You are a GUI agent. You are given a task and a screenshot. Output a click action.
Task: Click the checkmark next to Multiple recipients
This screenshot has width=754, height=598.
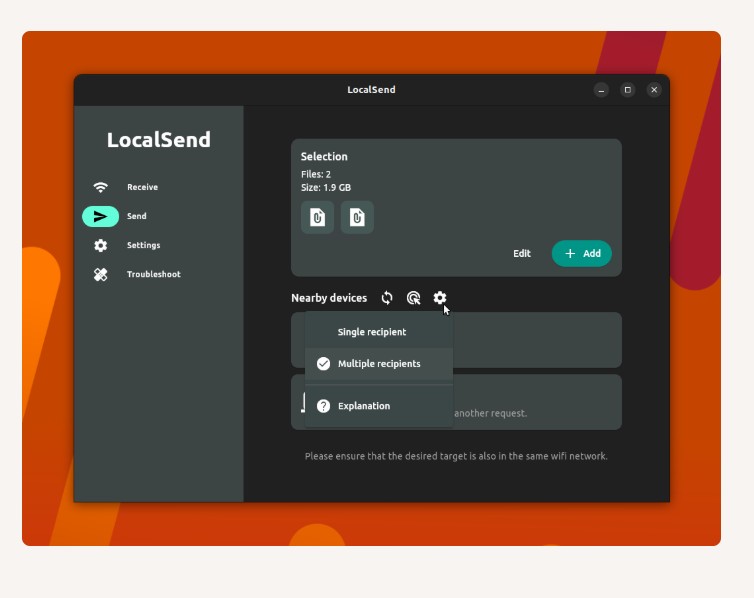click(x=324, y=364)
